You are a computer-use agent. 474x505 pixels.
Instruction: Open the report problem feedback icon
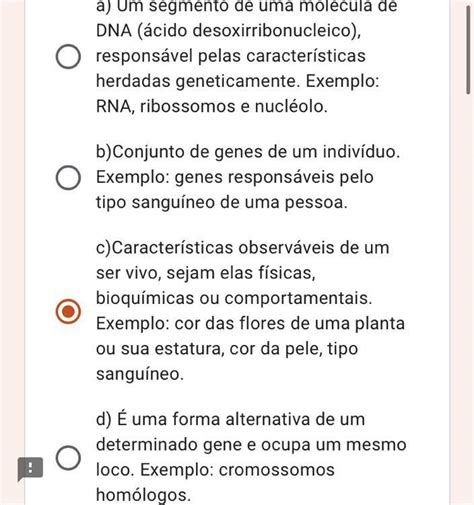[30, 468]
